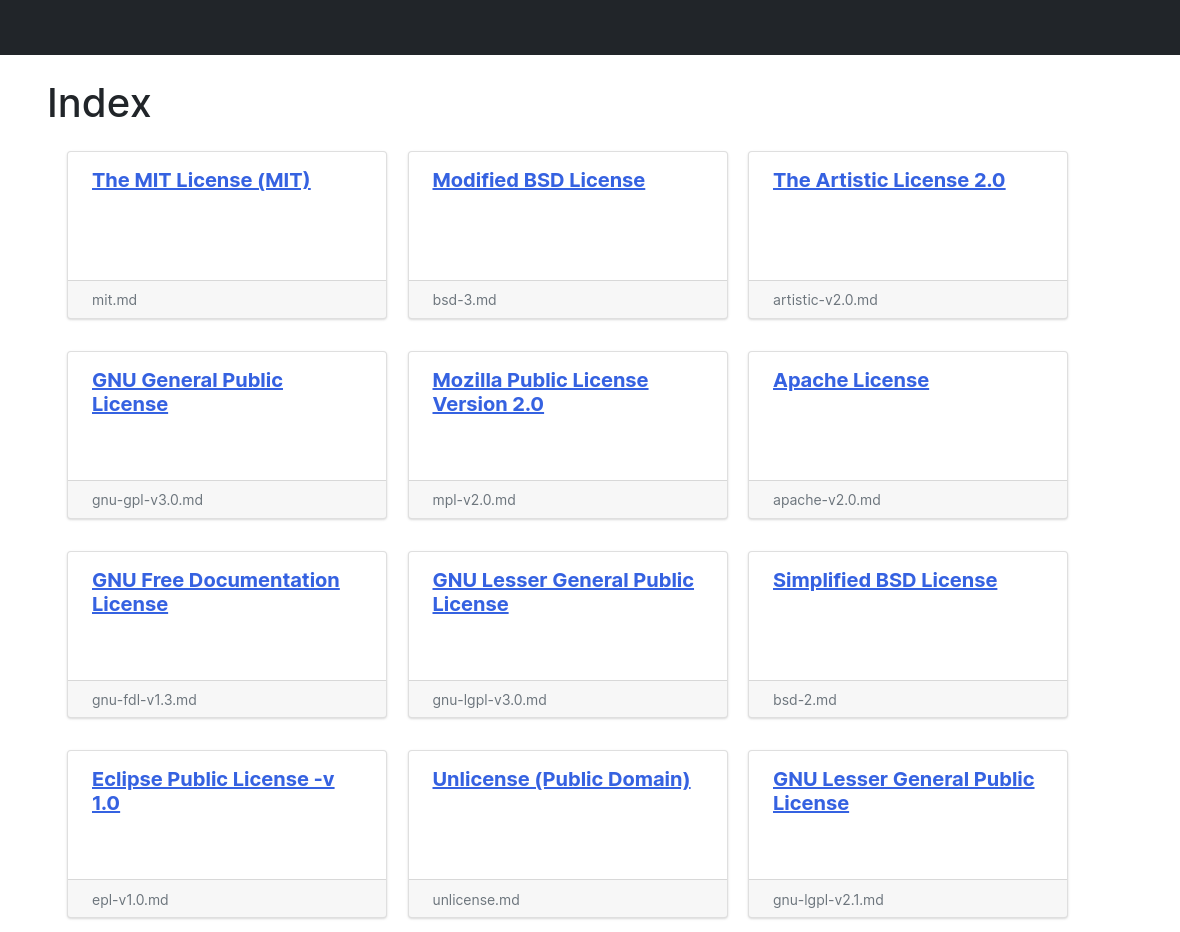Open the GNU Lesser General Public License link above gnu-lgpl-v3.0.md
Screen dimensions: 1180x932
(563, 592)
